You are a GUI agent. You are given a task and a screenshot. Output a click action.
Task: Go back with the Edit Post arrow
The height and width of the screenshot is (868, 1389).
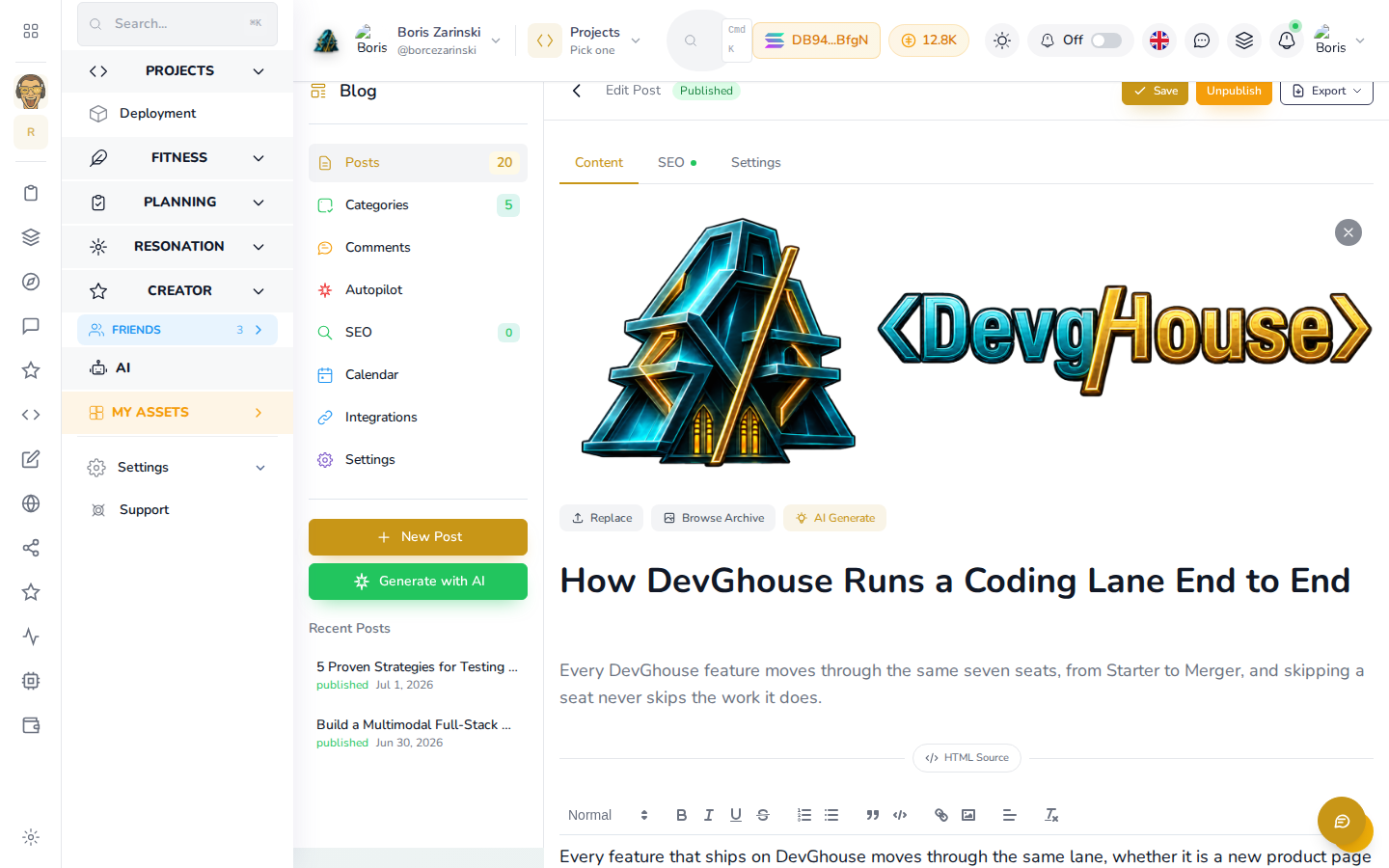coord(577,91)
